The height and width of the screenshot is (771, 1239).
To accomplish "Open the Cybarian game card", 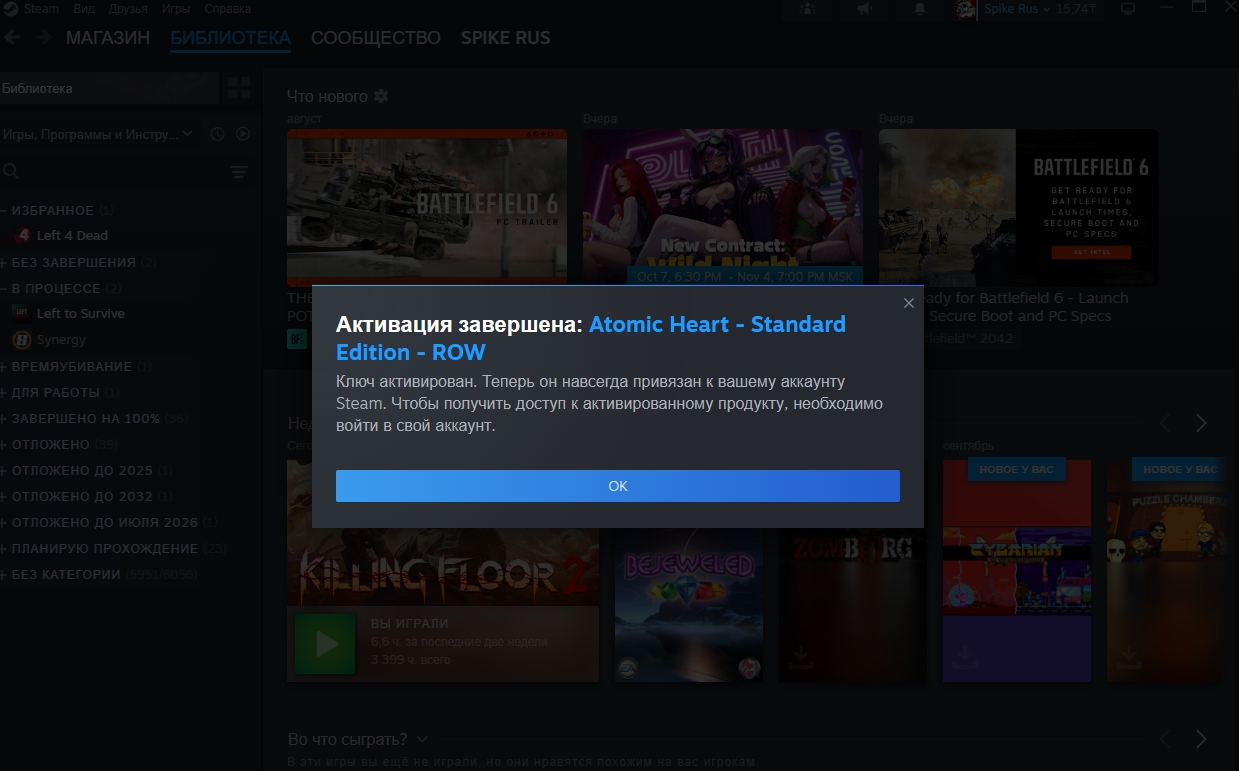I will [x=1017, y=571].
